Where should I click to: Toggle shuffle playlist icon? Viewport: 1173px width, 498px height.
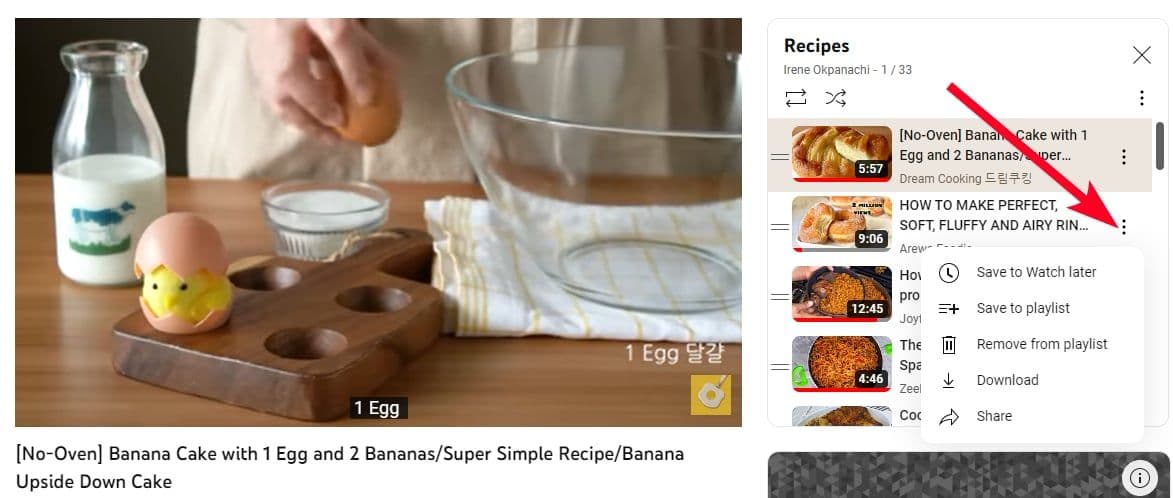click(x=836, y=98)
